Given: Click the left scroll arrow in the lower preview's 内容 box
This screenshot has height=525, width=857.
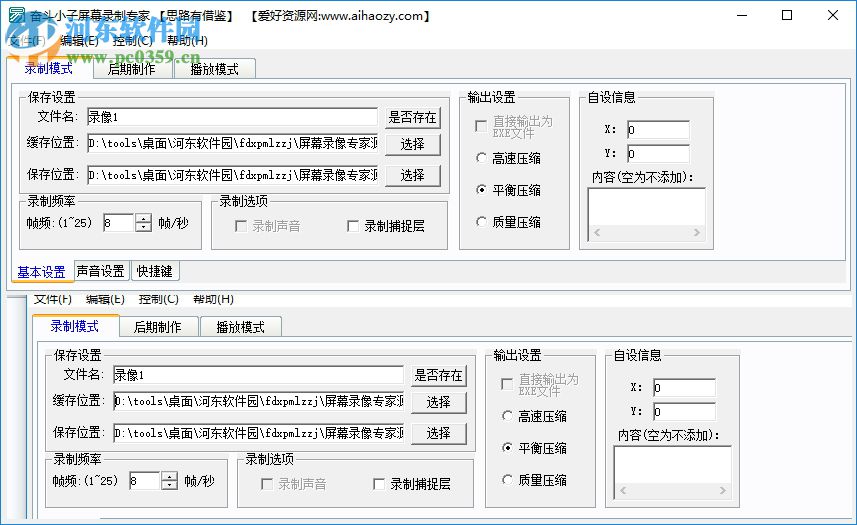Looking at the screenshot, I should (623, 491).
